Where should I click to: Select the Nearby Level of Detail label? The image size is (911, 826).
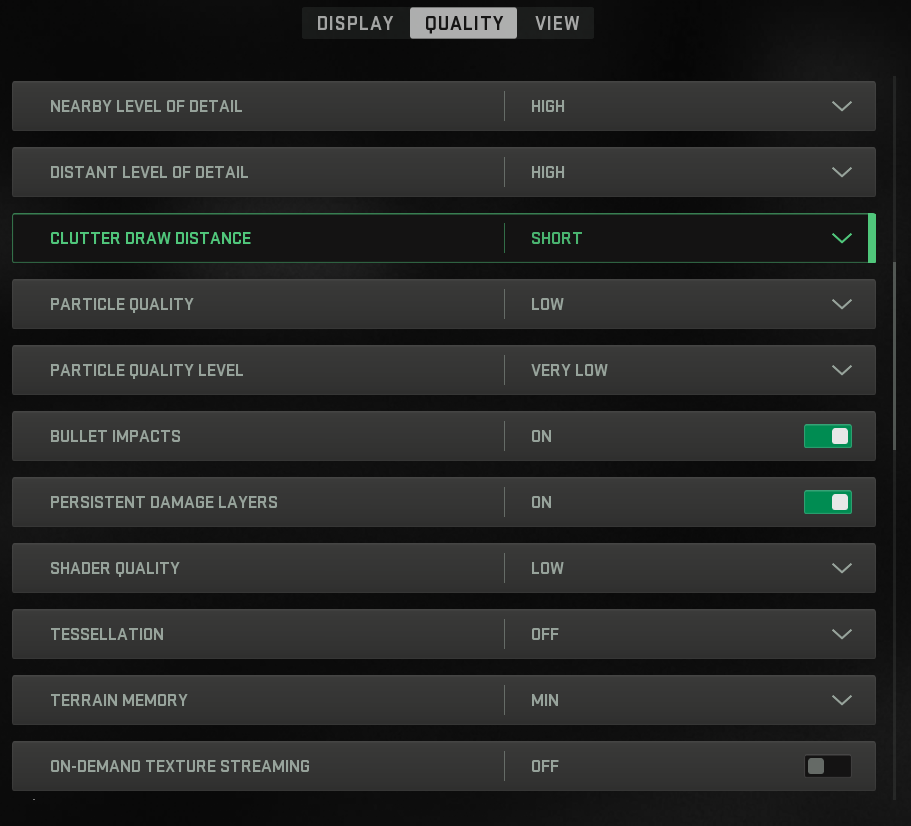tap(146, 106)
